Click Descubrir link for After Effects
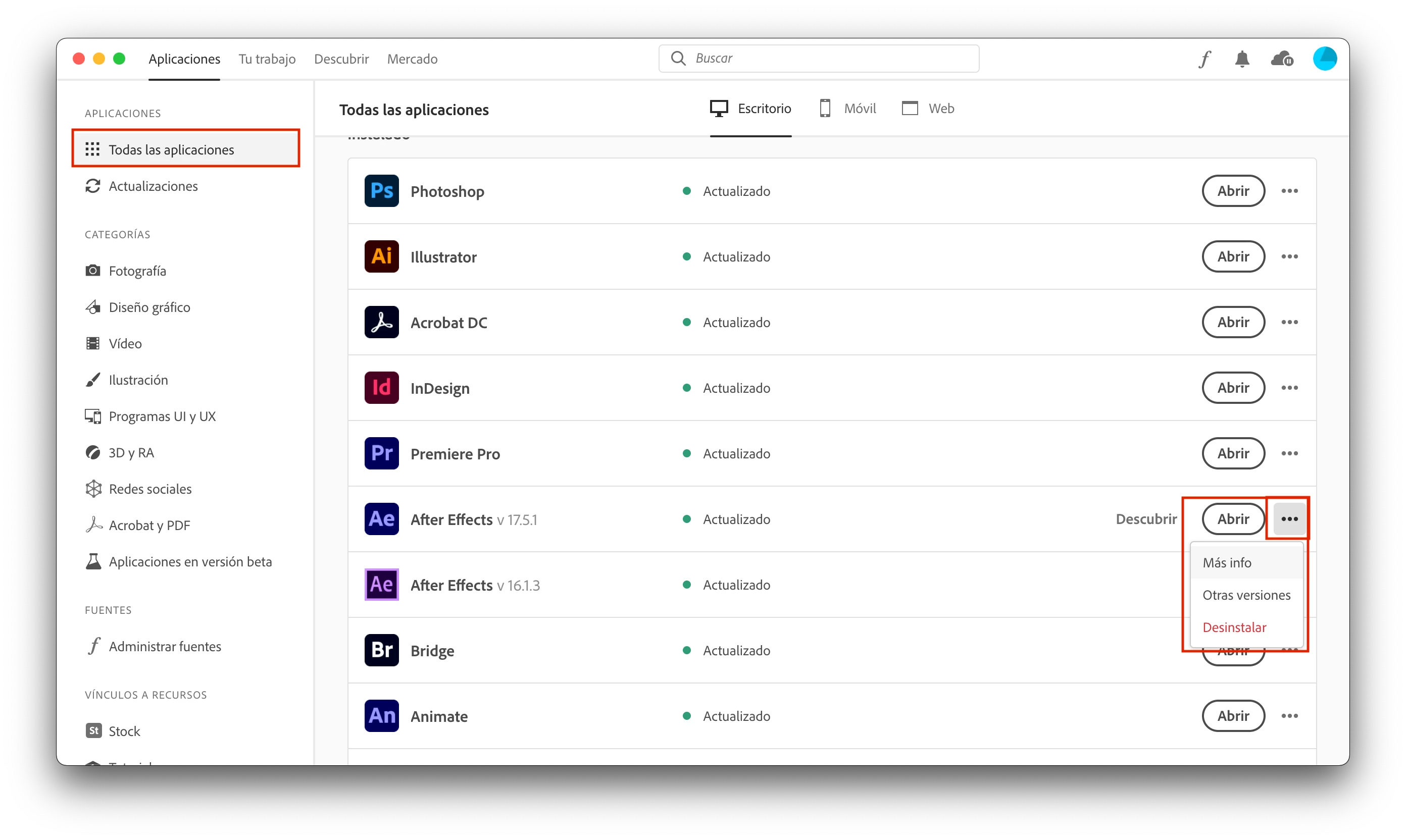This screenshot has width=1406, height=840. (1145, 519)
